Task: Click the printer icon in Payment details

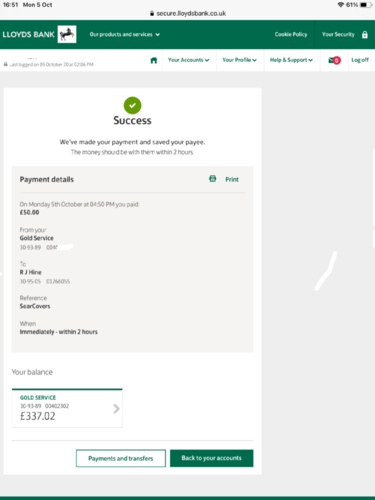Action: click(x=212, y=179)
